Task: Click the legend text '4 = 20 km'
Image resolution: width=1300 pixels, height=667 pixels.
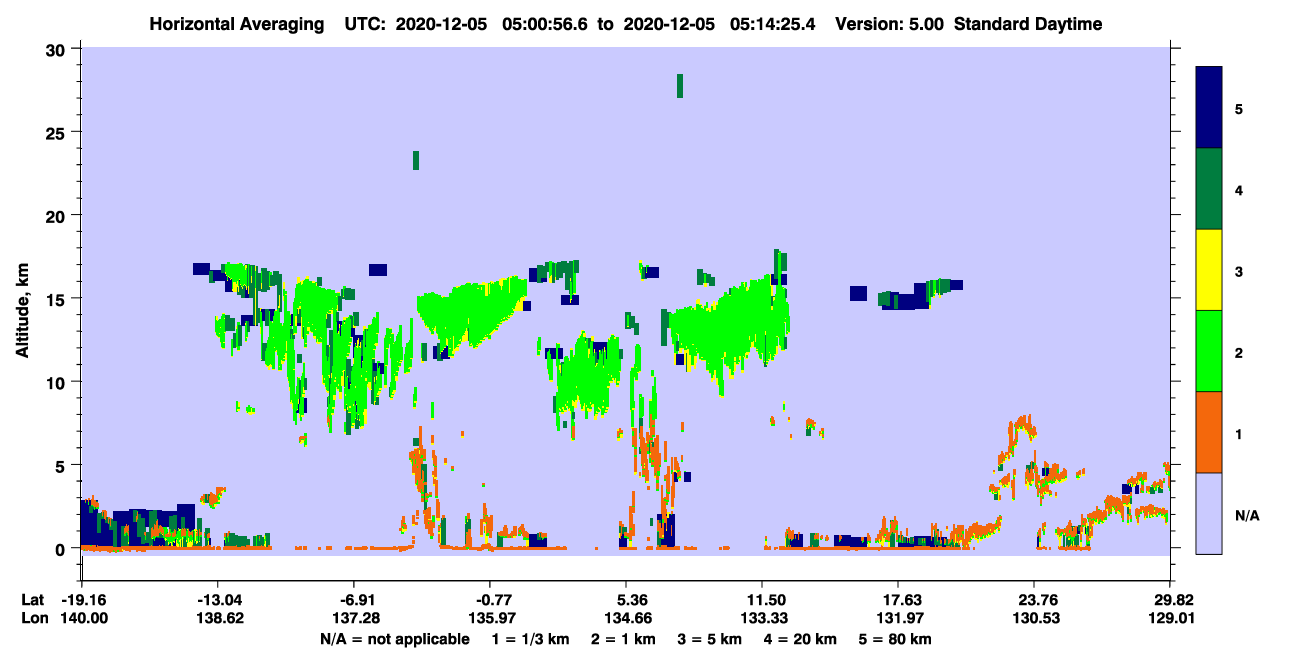Action: click(x=799, y=639)
